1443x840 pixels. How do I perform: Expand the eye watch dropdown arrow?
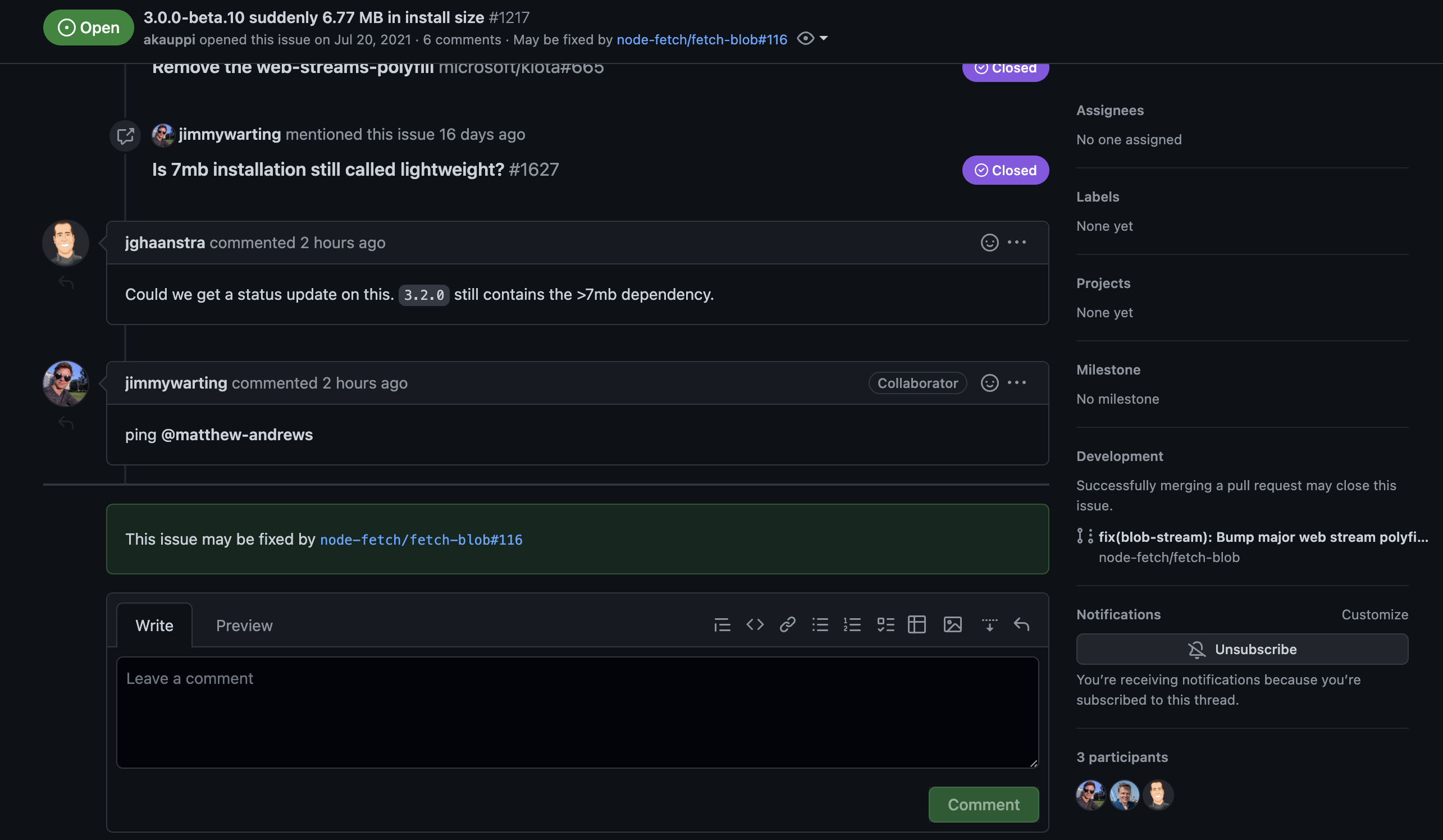[824, 38]
